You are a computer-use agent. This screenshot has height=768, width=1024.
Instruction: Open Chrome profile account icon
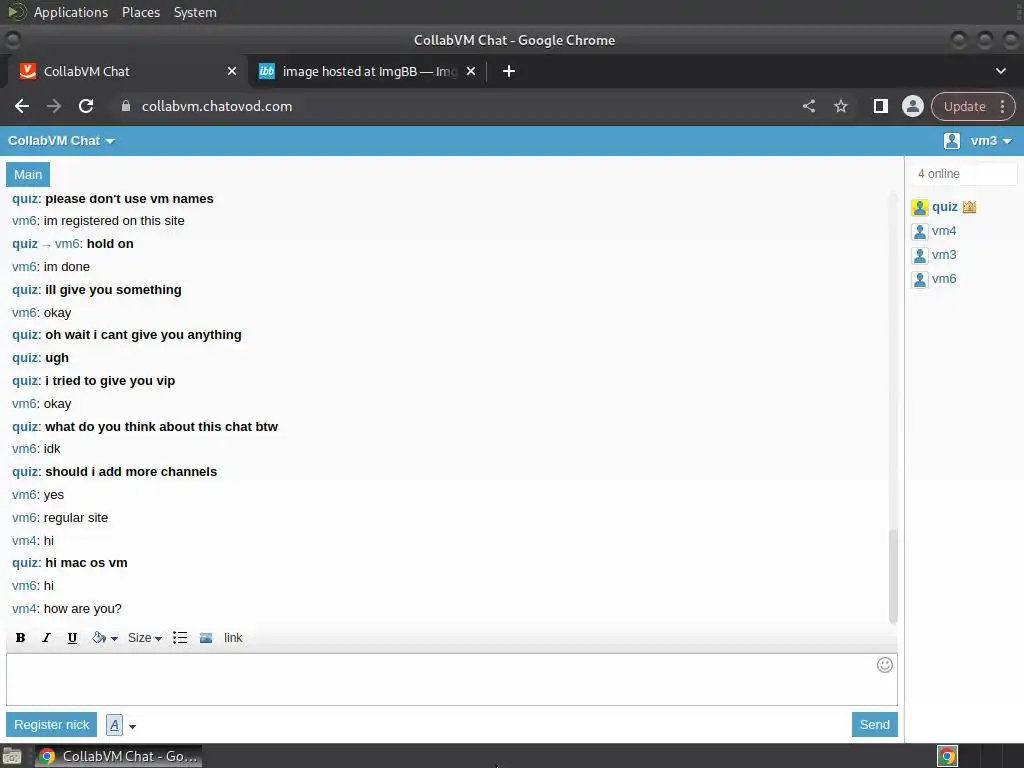tap(912, 106)
